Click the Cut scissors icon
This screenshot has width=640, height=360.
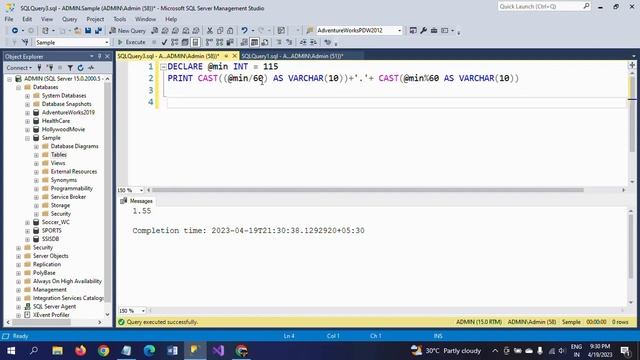click(x=210, y=31)
